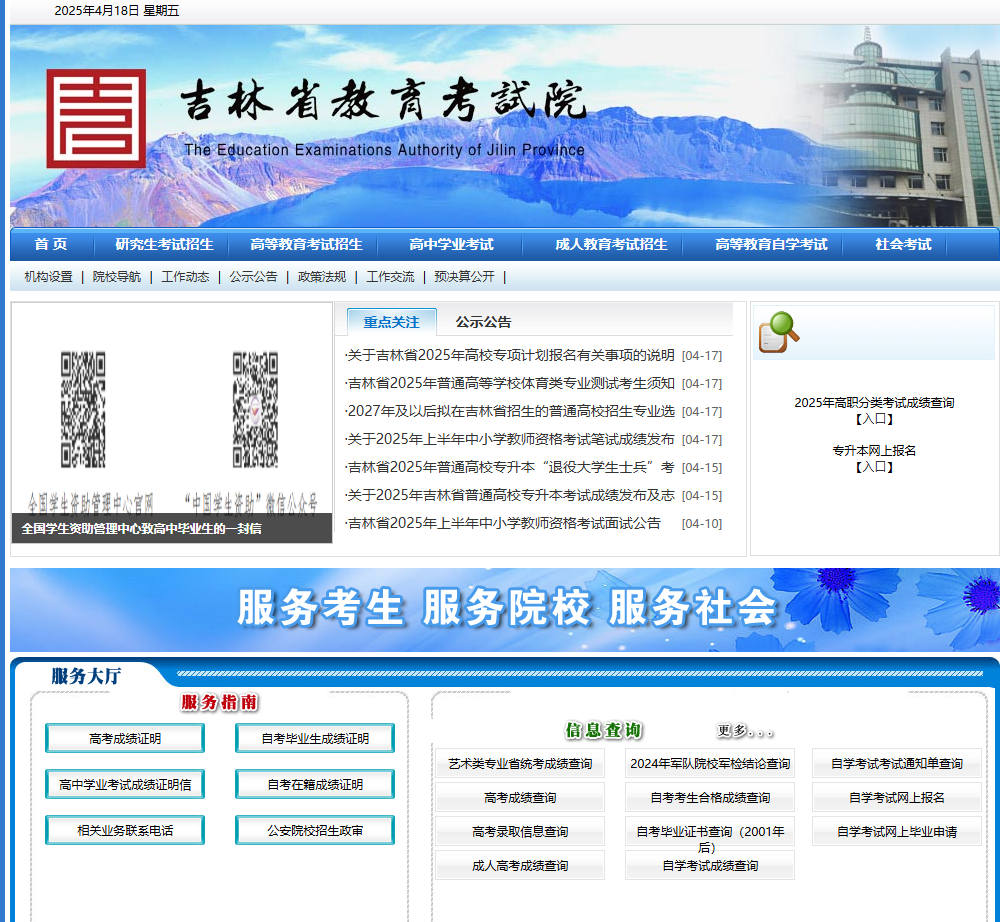Select 首页 in the navigation bar
Screen dimensions: 1004x922
click(x=49, y=243)
